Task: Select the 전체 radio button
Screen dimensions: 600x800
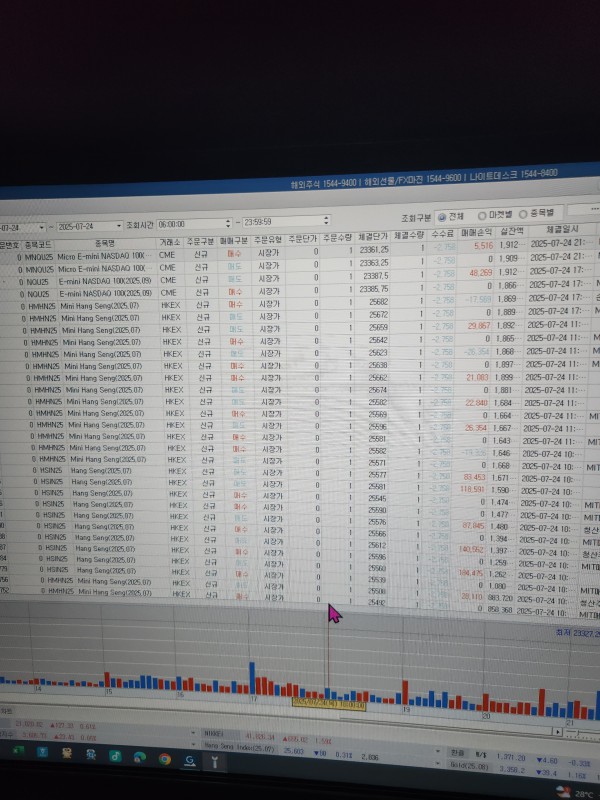Action: click(x=442, y=217)
